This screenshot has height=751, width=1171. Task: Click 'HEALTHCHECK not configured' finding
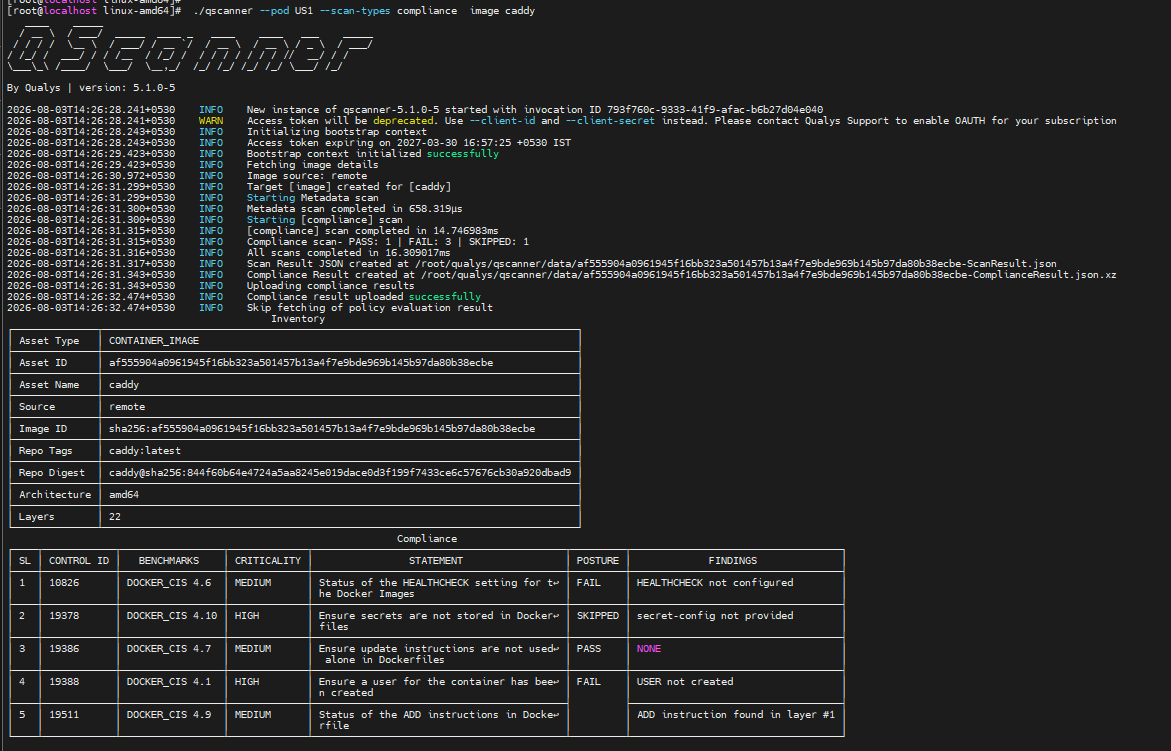[715, 582]
